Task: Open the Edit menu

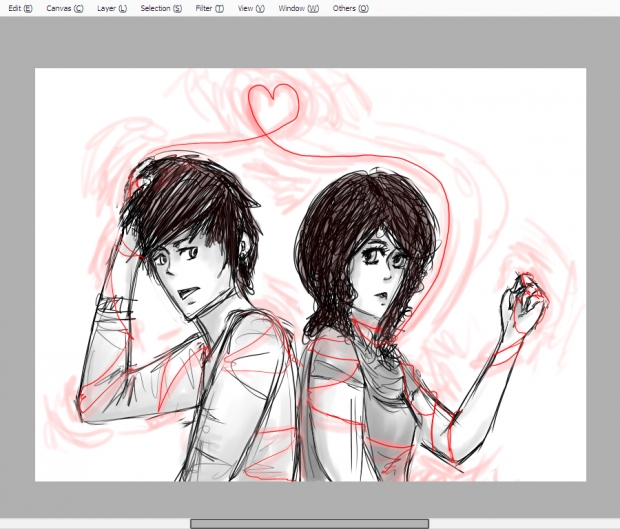Action: (x=20, y=8)
